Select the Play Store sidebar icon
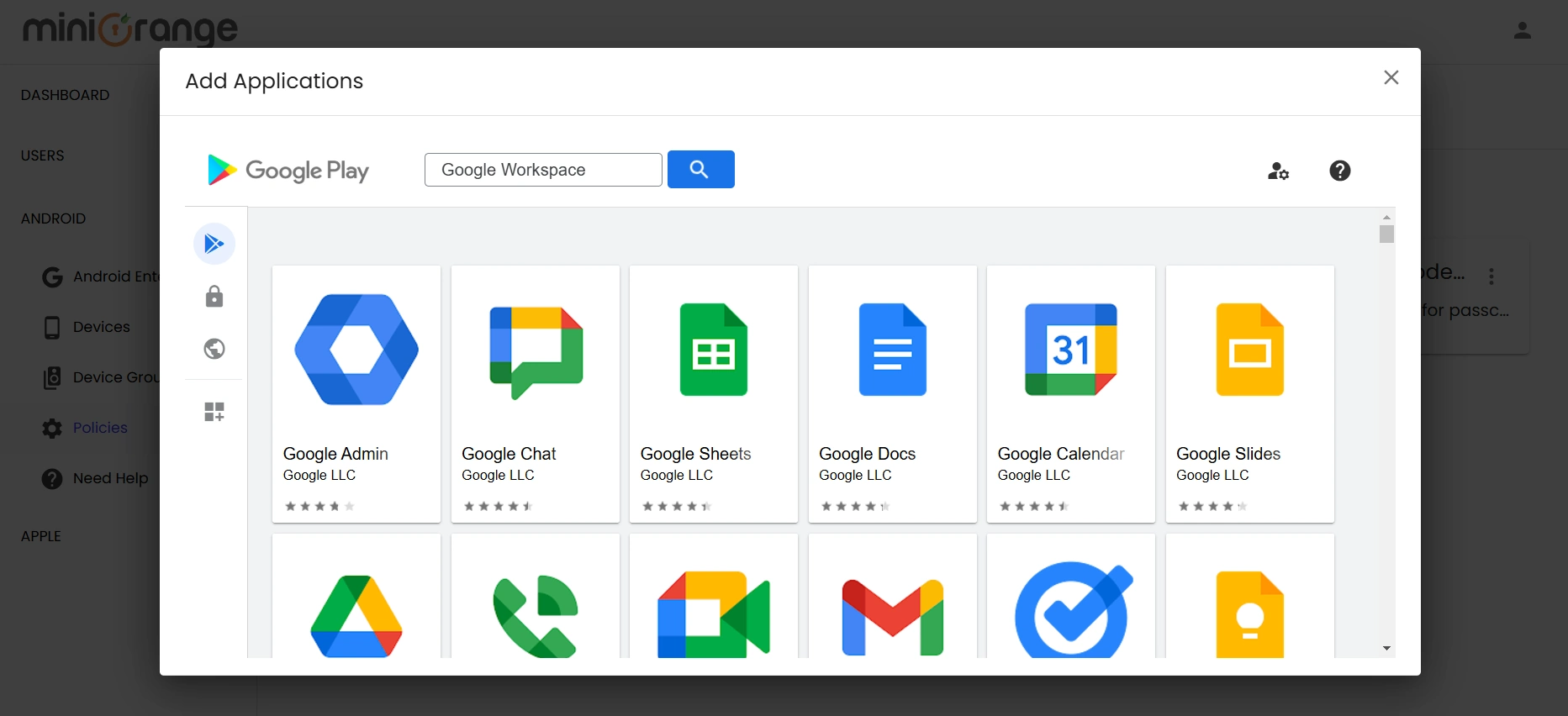1568x716 pixels. tap(214, 244)
